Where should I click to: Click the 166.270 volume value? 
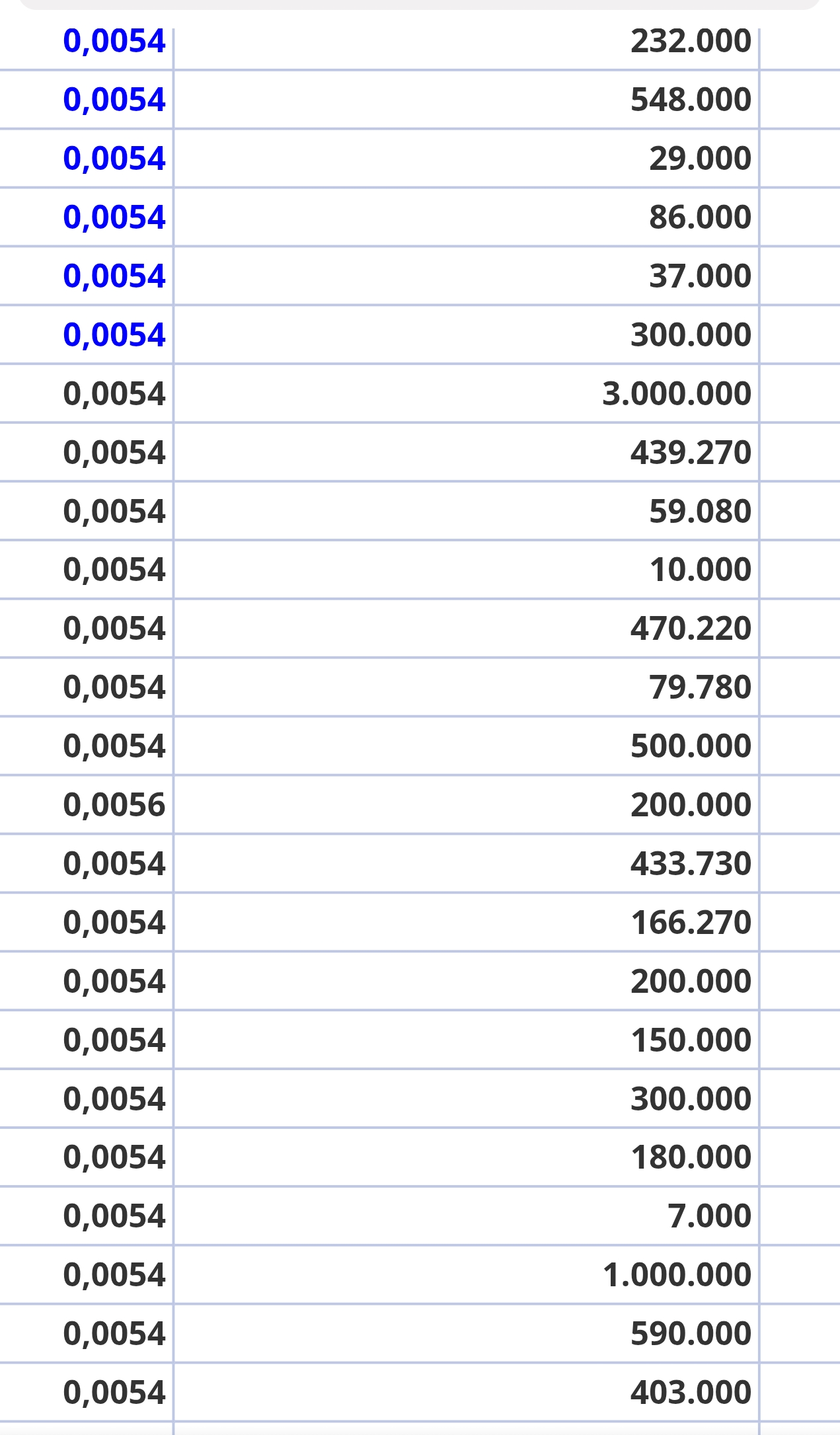pos(691,923)
